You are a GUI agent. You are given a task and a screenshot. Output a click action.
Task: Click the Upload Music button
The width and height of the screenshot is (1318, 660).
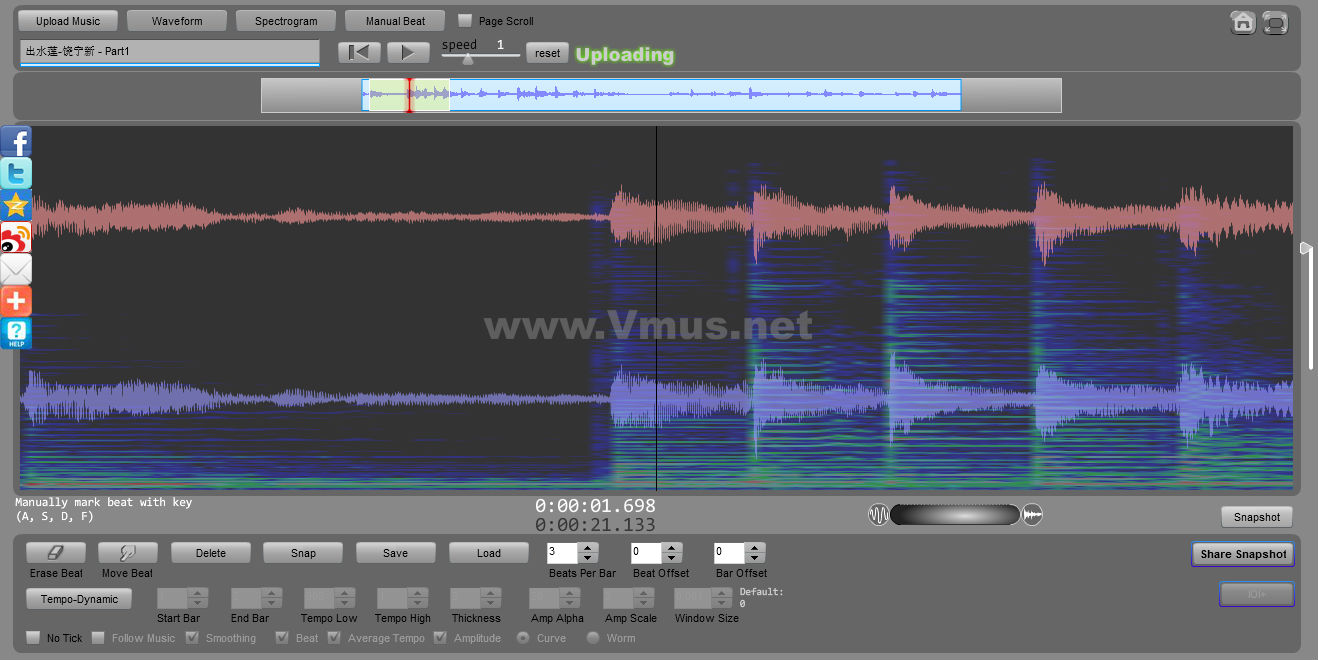point(68,21)
